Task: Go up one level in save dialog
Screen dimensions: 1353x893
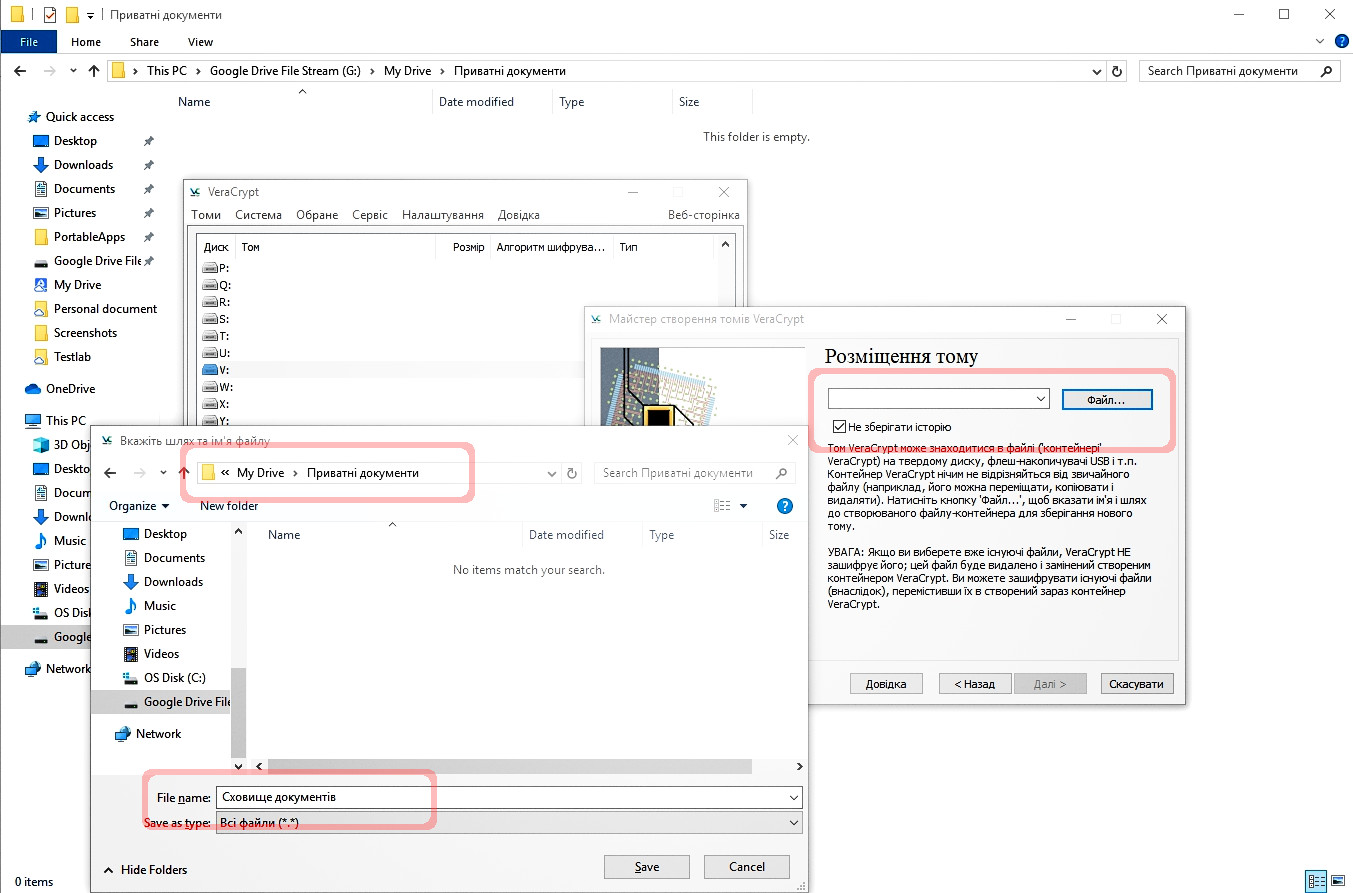Action: point(184,473)
